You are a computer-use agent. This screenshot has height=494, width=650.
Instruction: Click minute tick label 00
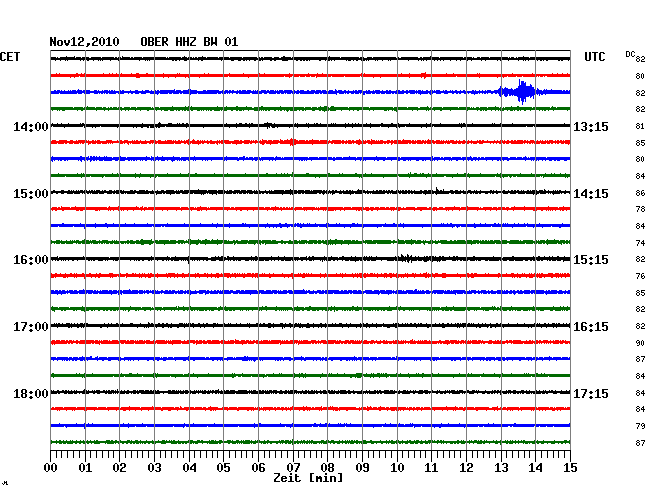(51, 467)
